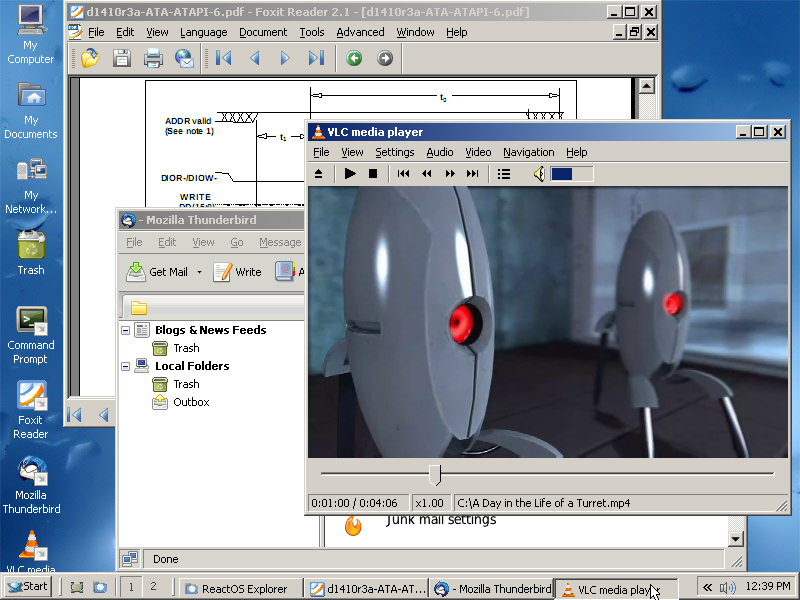This screenshot has width=800, height=600.
Task: Click the Foxit email document icon
Action: (x=184, y=58)
